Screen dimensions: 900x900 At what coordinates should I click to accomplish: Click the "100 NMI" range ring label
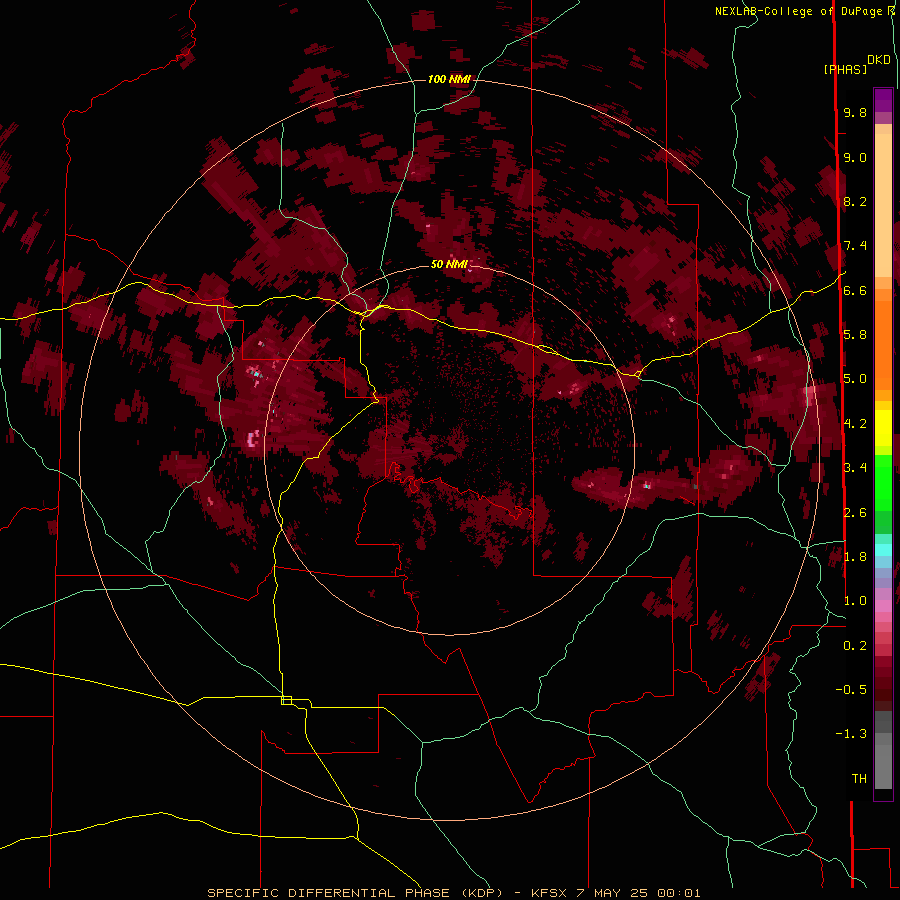tap(449, 79)
